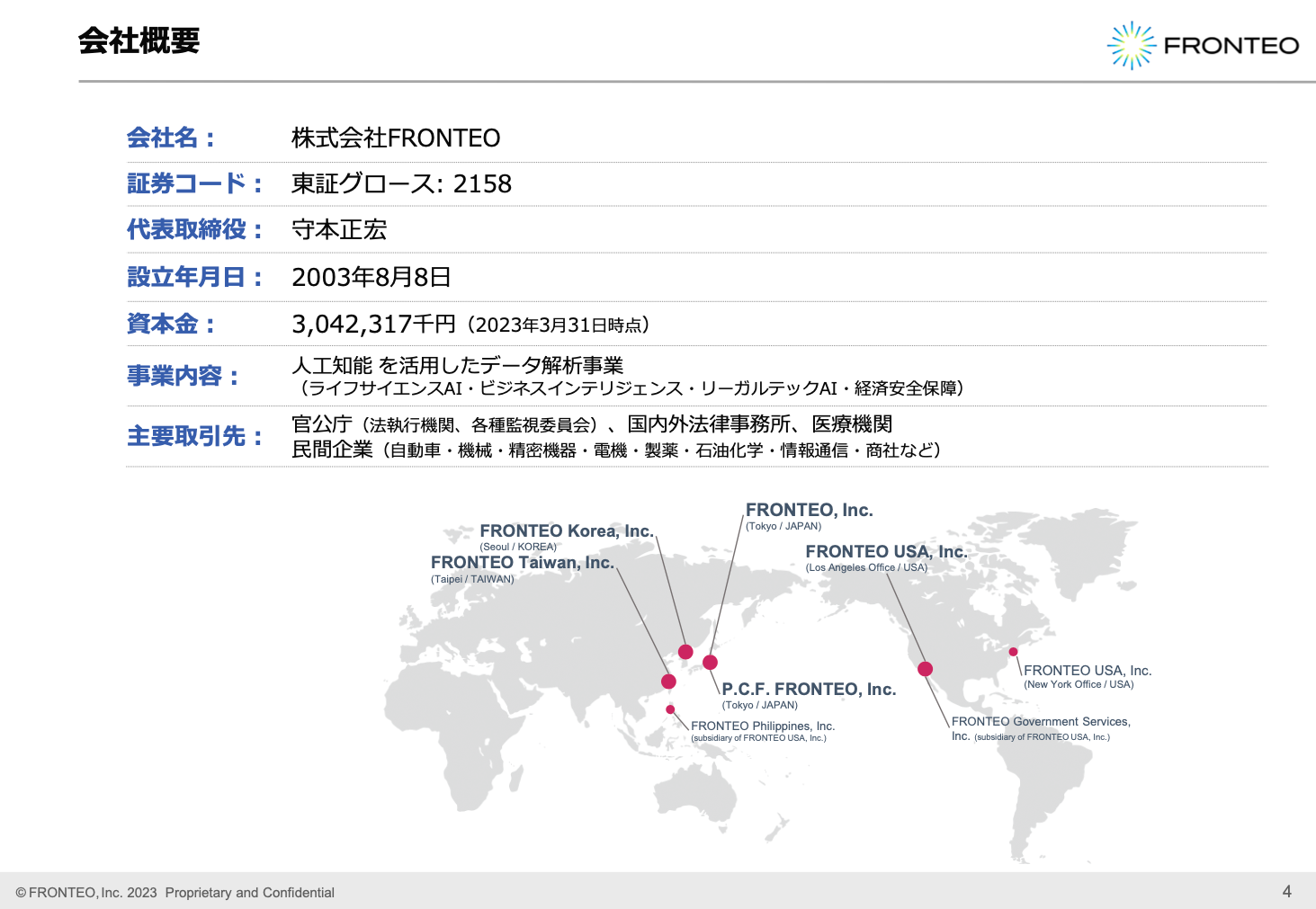Viewport: 1316px width, 909px height.
Task: Click the line 人工知能 を活用したデータ解析事業
Action: click(458, 365)
